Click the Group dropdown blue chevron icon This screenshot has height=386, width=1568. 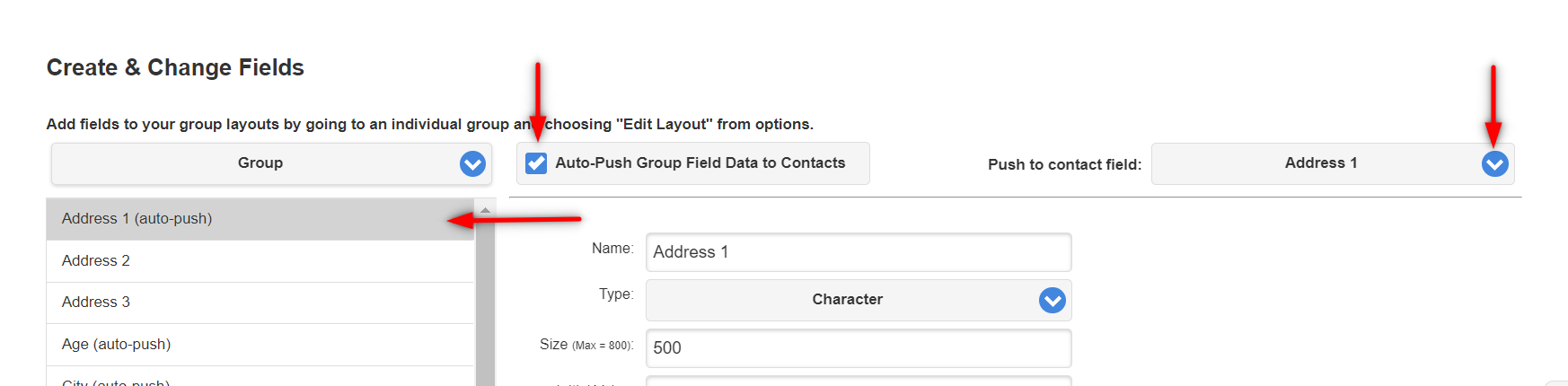click(472, 163)
